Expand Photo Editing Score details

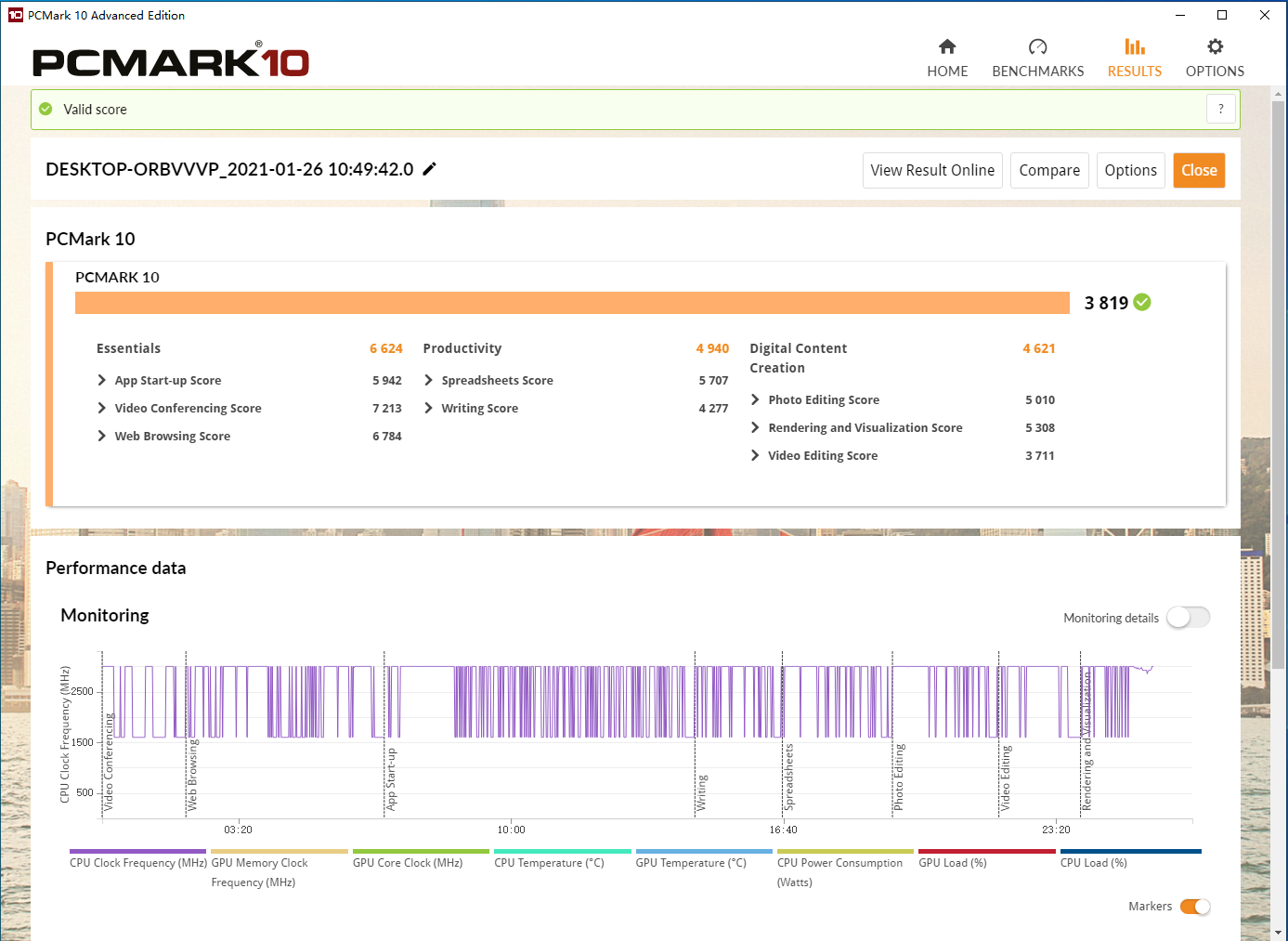pos(755,400)
